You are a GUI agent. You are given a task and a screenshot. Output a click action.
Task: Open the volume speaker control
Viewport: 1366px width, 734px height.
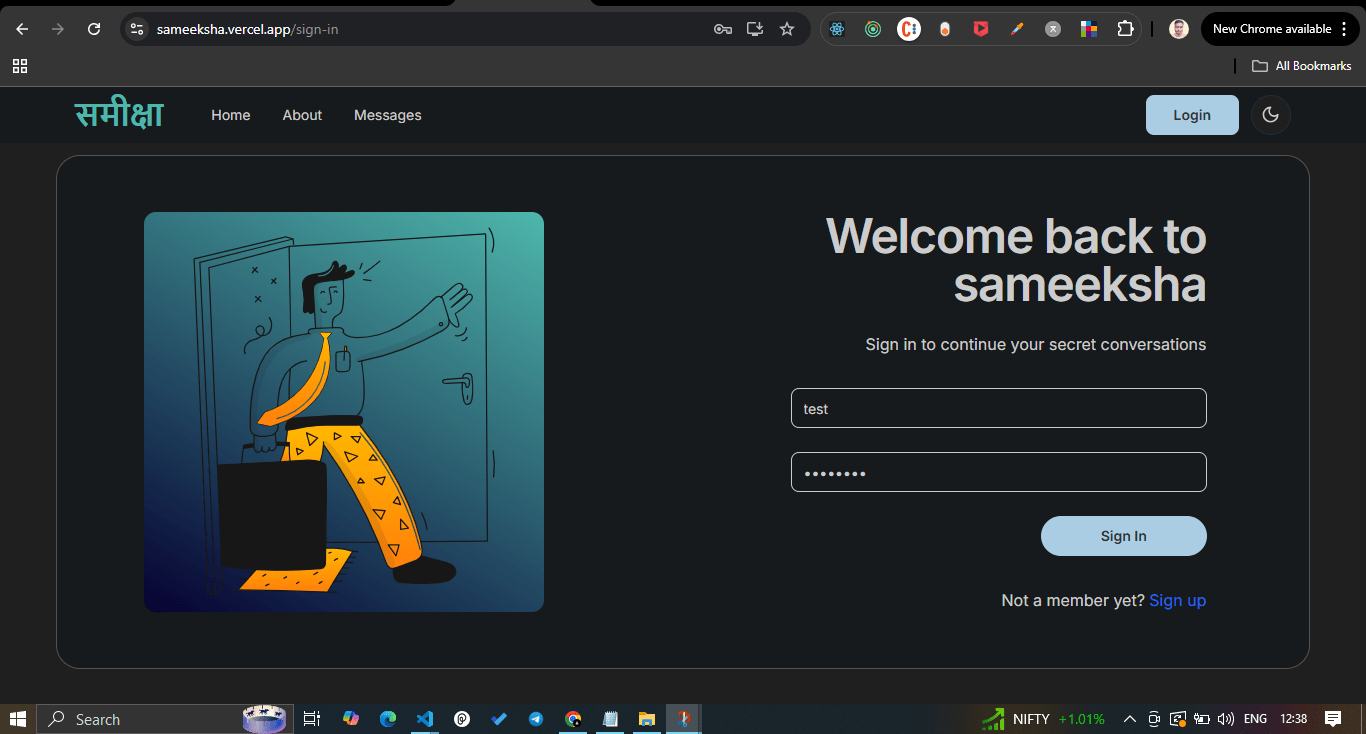[x=1226, y=719]
